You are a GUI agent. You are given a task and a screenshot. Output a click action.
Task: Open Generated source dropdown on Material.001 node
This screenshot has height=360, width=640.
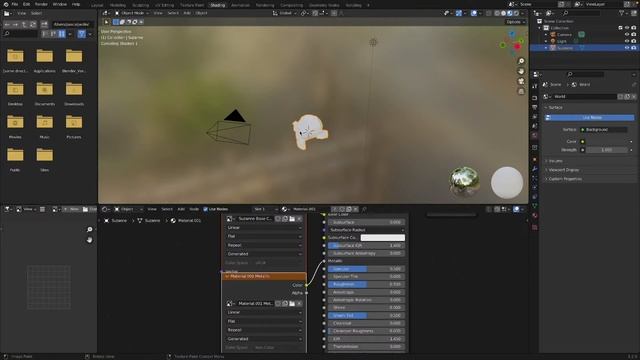tap(264, 339)
